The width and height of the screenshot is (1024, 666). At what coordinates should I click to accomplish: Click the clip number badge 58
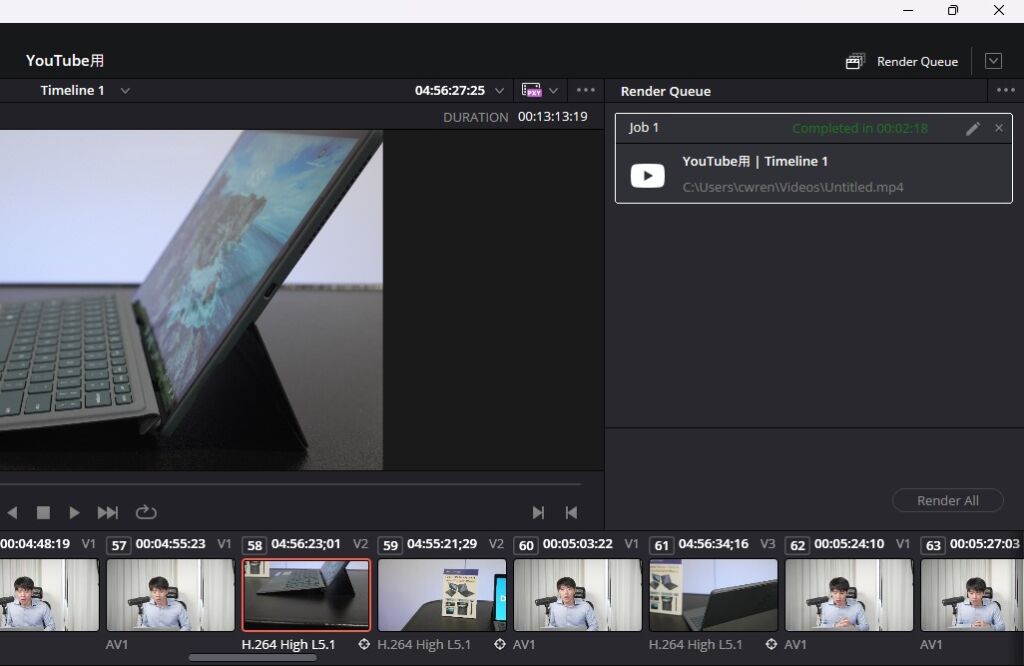(x=255, y=545)
